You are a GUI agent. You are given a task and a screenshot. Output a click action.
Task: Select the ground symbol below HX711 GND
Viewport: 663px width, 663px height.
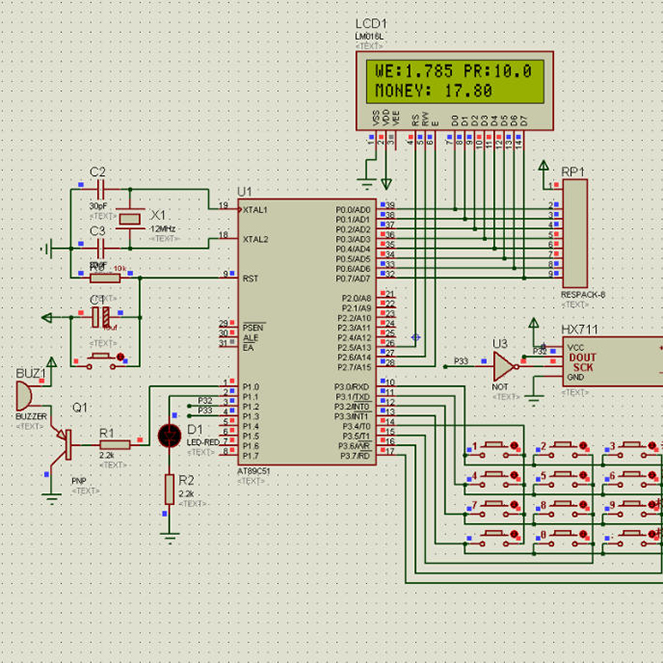pyautogui.click(x=534, y=400)
